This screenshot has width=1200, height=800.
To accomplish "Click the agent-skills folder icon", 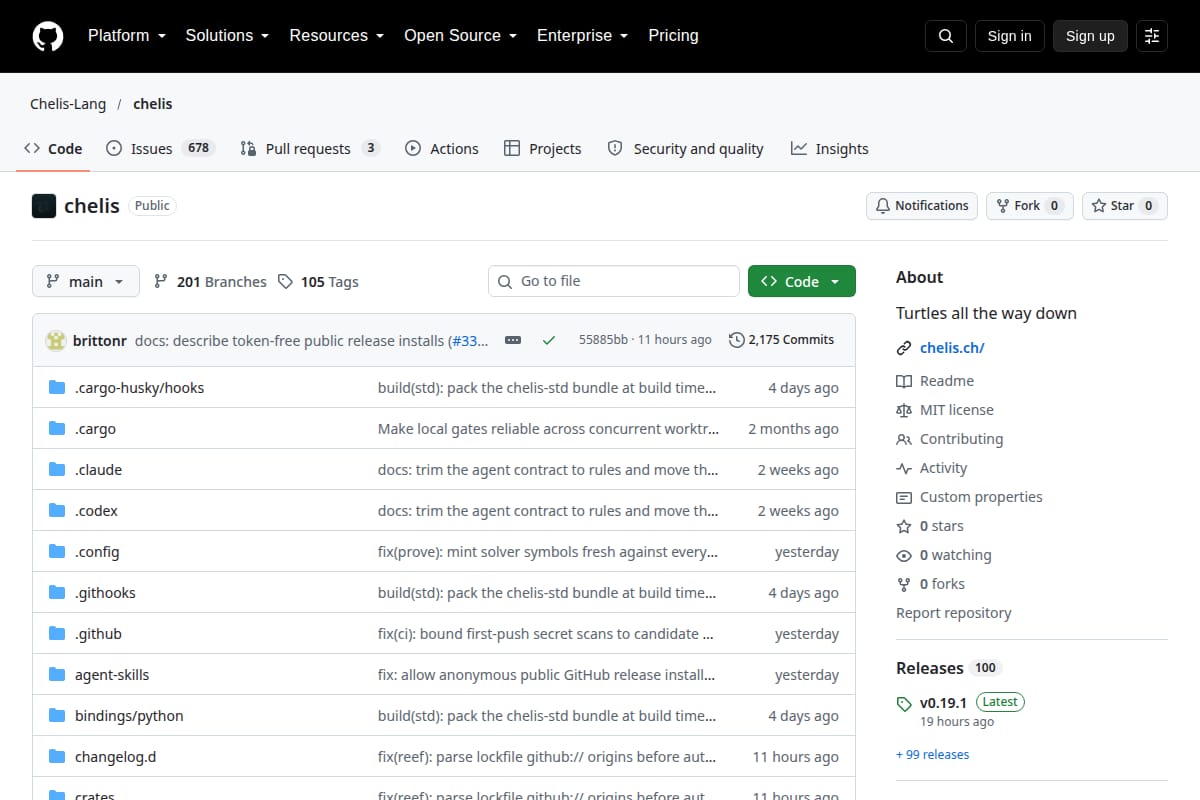I will coord(57,675).
